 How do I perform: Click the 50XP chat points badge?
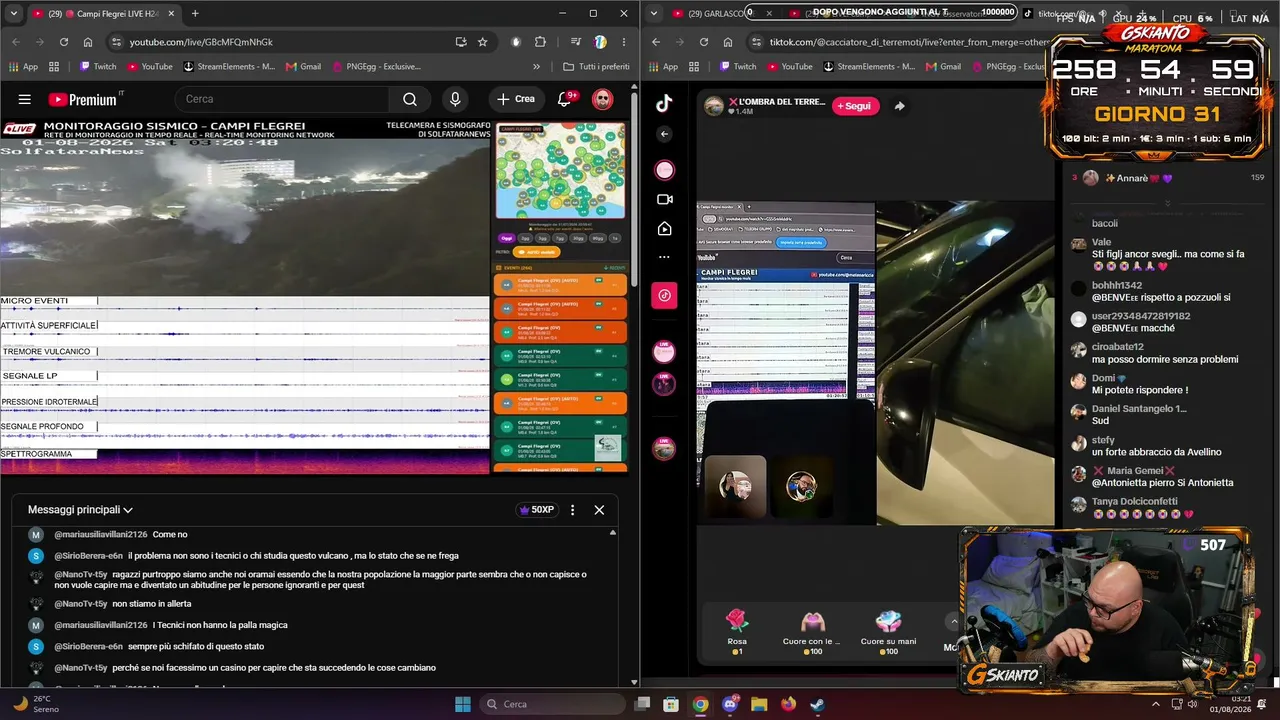[536, 510]
